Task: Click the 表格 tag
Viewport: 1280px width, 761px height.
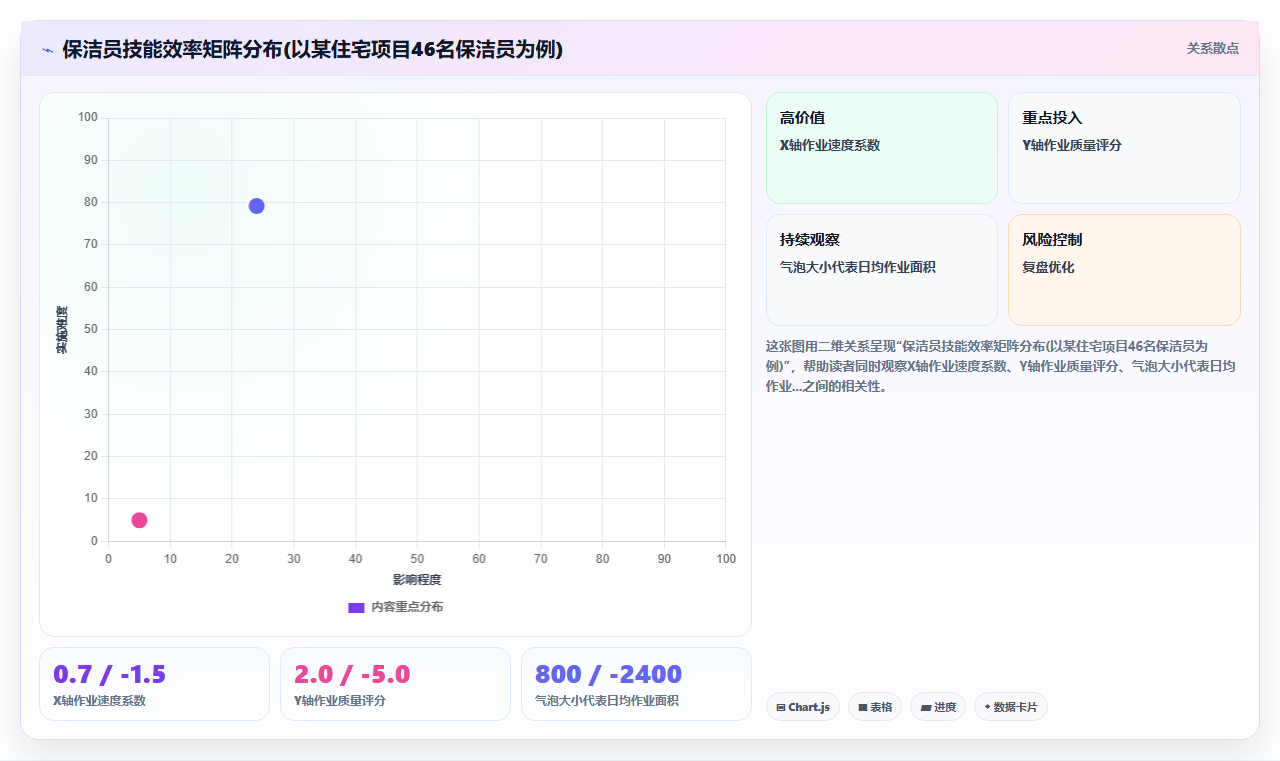Action: (874, 707)
